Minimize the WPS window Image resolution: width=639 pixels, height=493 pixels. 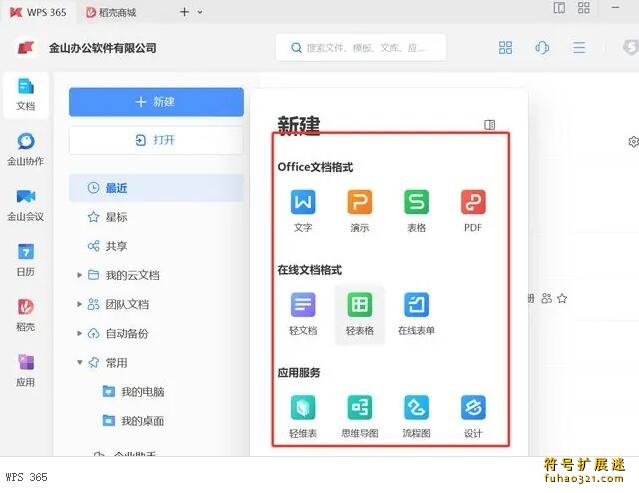(615, 7)
